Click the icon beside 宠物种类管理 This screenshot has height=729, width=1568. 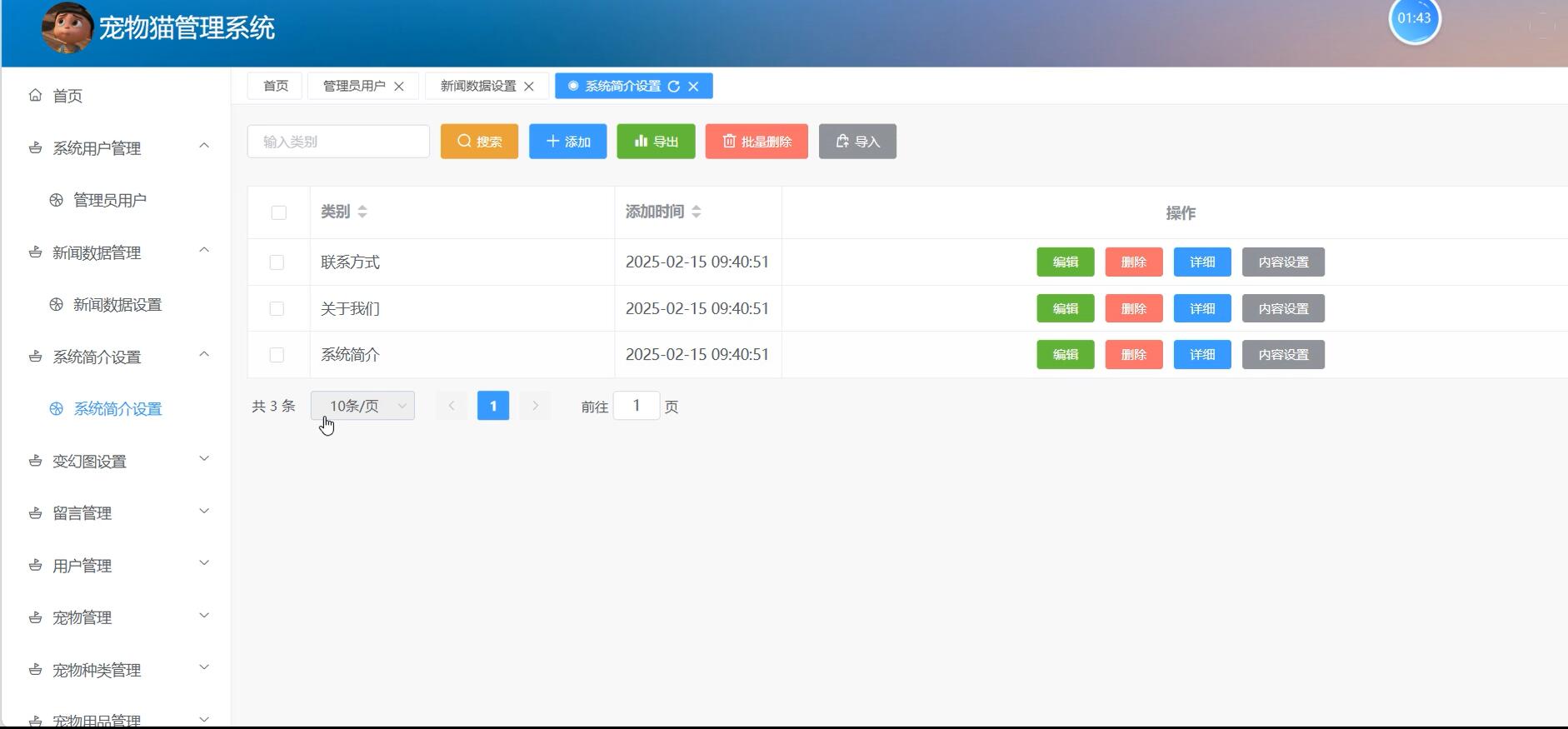click(35, 669)
